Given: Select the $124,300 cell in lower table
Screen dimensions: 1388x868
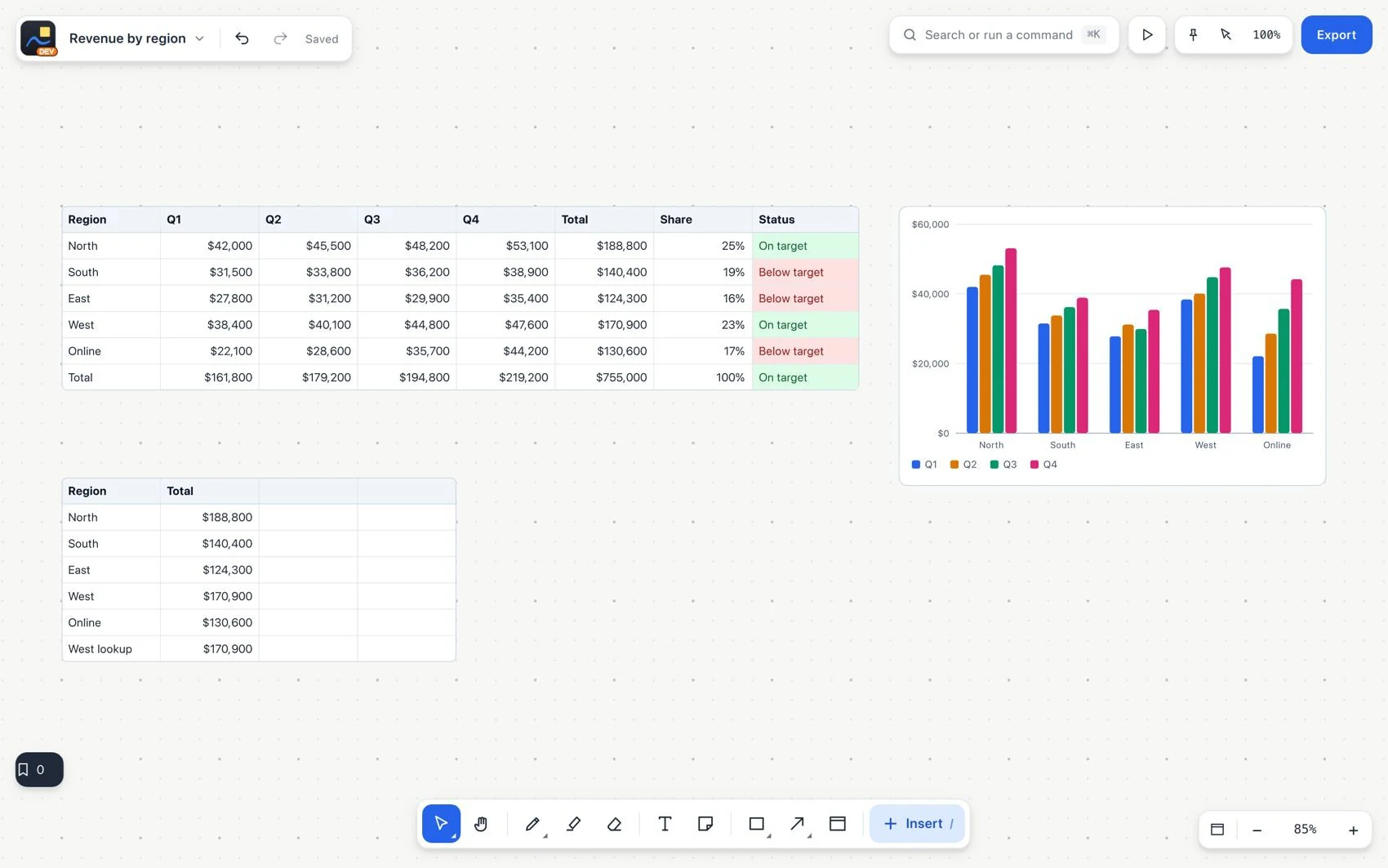Looking at the screenshot, I should tap(209, 570).
